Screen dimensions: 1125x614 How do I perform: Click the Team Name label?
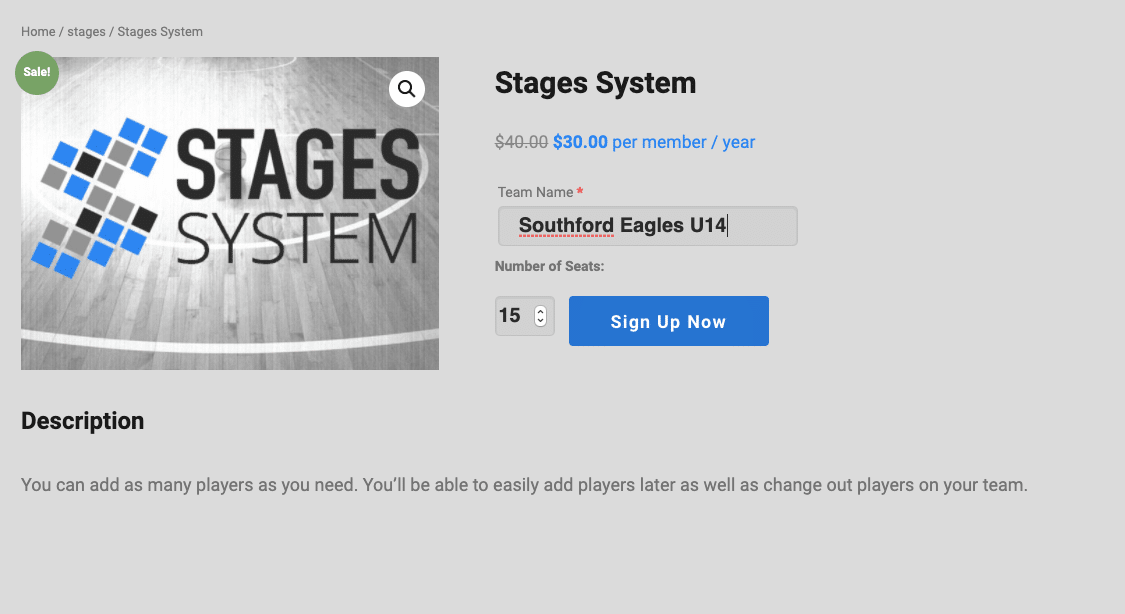535,192
